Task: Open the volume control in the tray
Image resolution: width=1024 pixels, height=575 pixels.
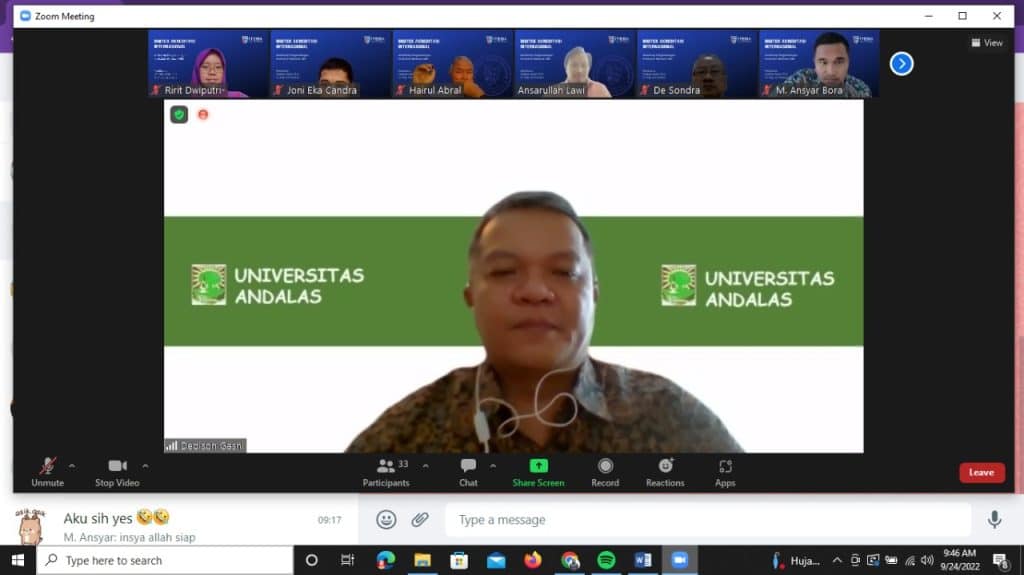Action: pos(927,561)
